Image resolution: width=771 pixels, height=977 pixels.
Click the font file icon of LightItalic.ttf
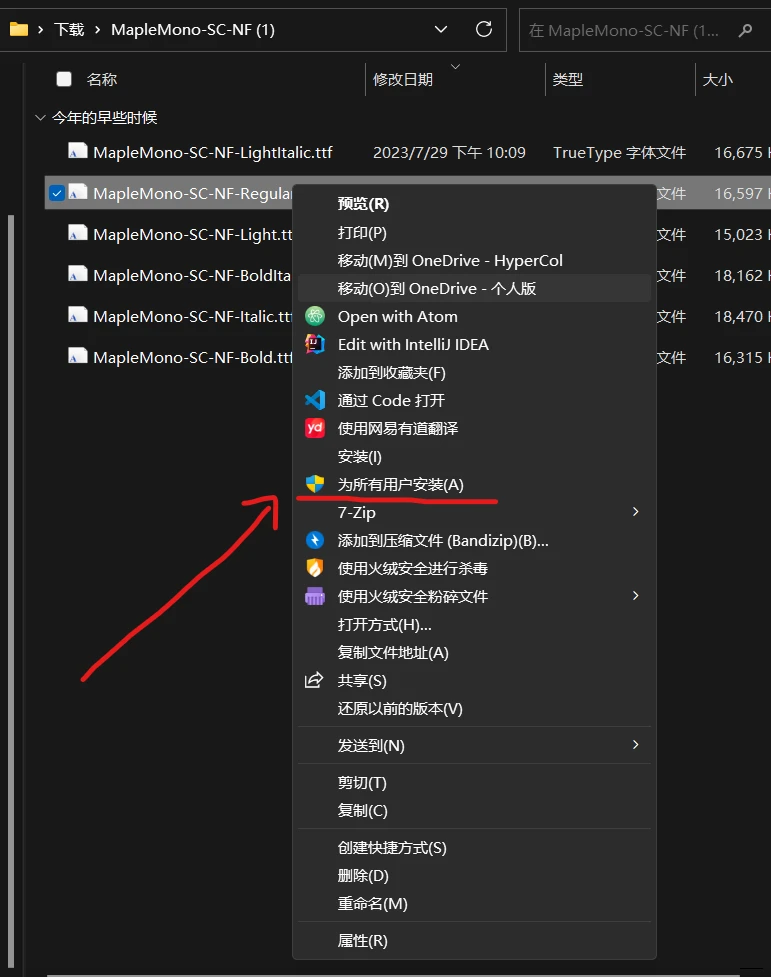tap(77, 151)
